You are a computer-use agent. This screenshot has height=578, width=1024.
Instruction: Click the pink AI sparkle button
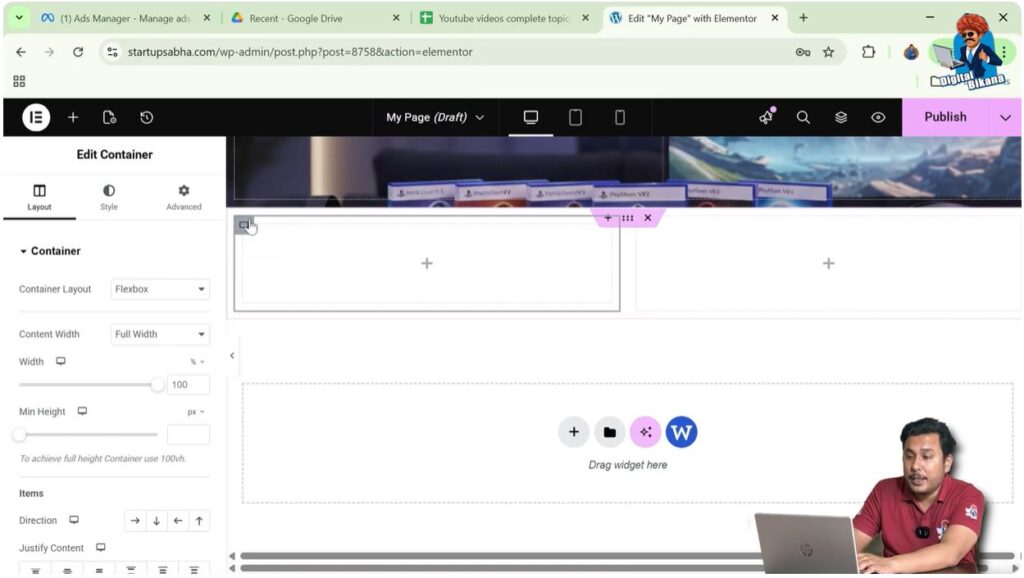tap(645, 432)
